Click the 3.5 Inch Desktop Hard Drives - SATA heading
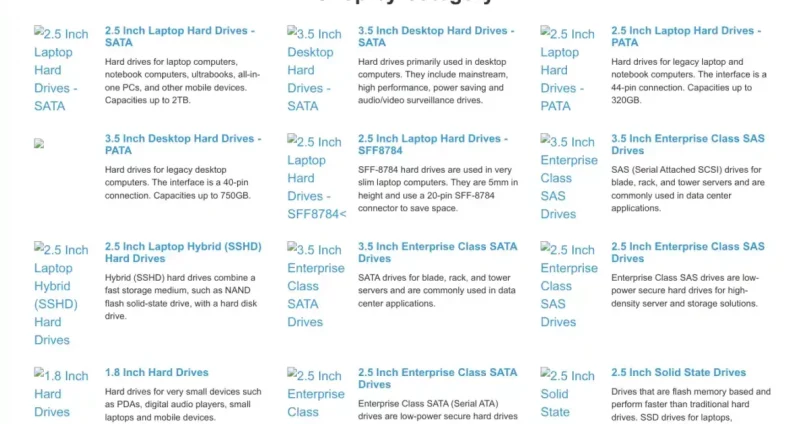The width and height of the screenshot is (810, 424). [x=432, y=37]
